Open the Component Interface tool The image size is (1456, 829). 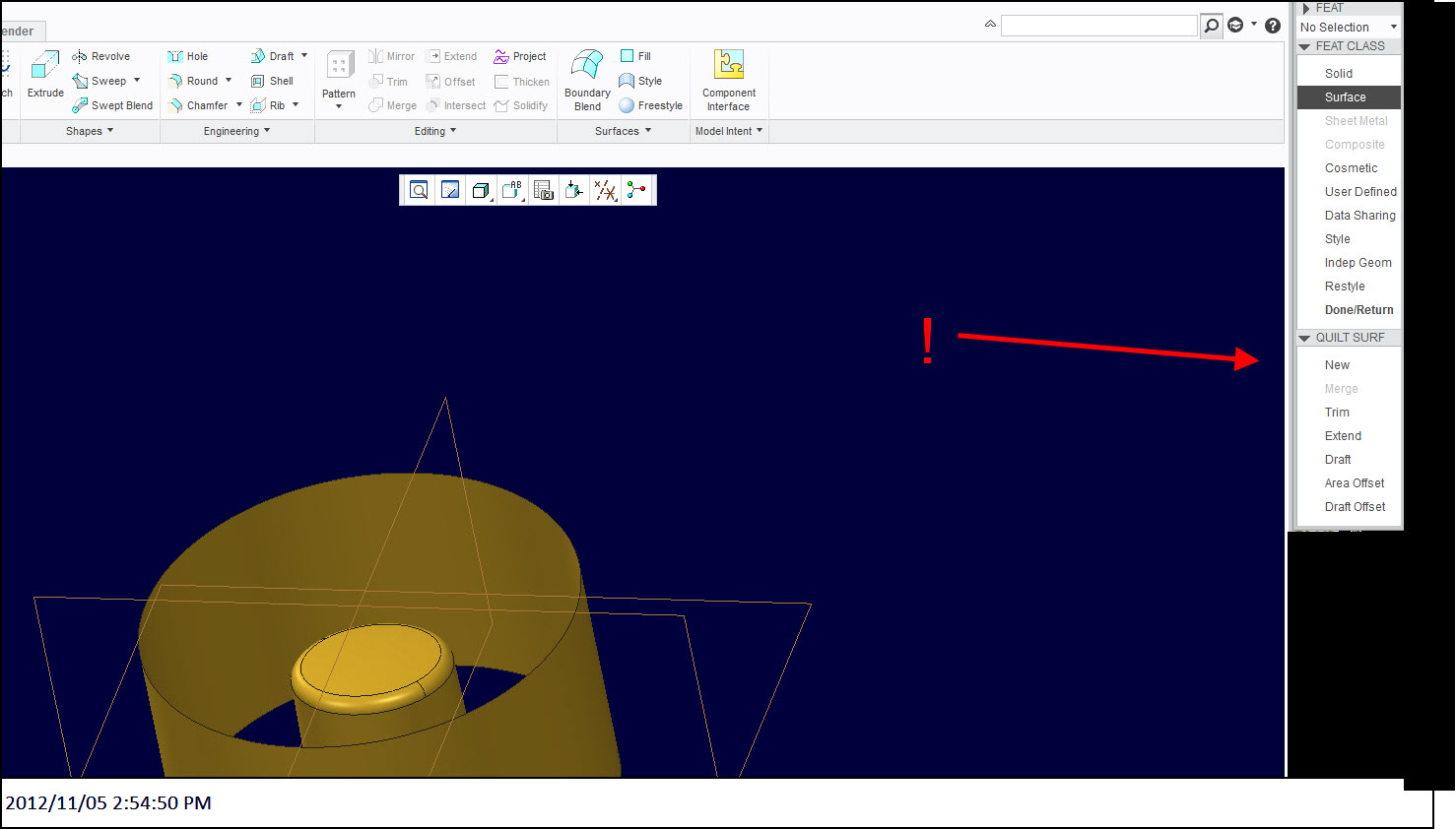point(729,80)
